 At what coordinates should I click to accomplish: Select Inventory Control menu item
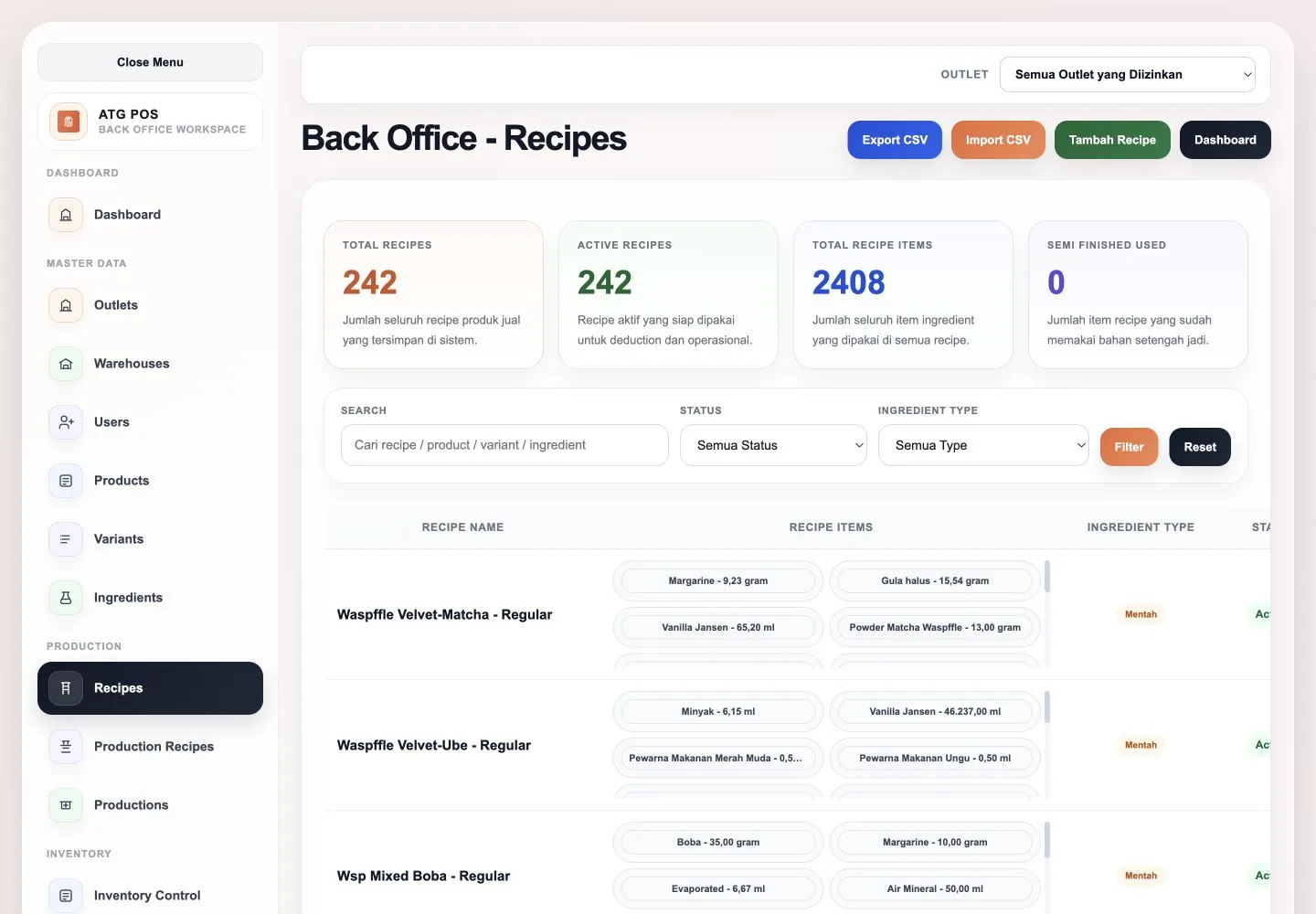[x=150, y=896]
